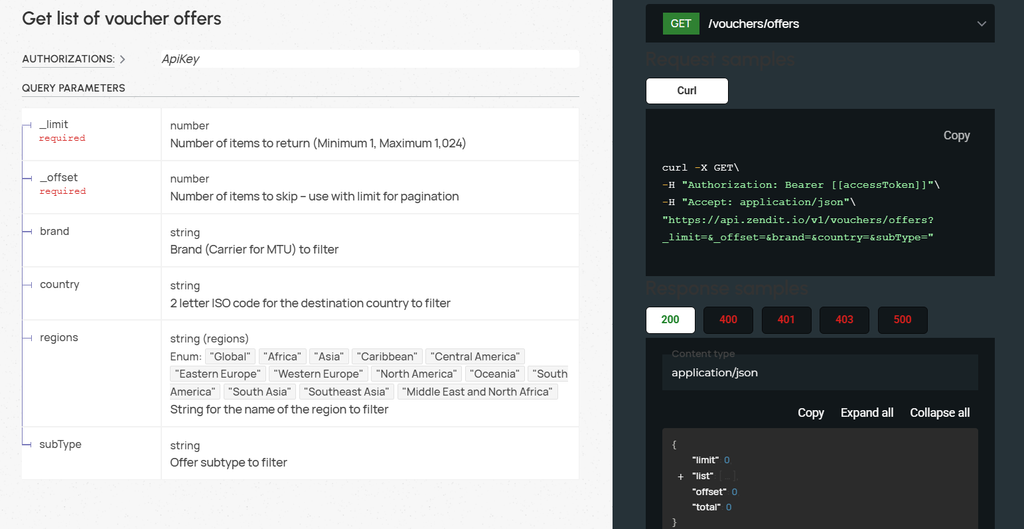Click the AUTHORIZATIONS label
Screen dimensions: 1024x529
(x=69, y=59)
